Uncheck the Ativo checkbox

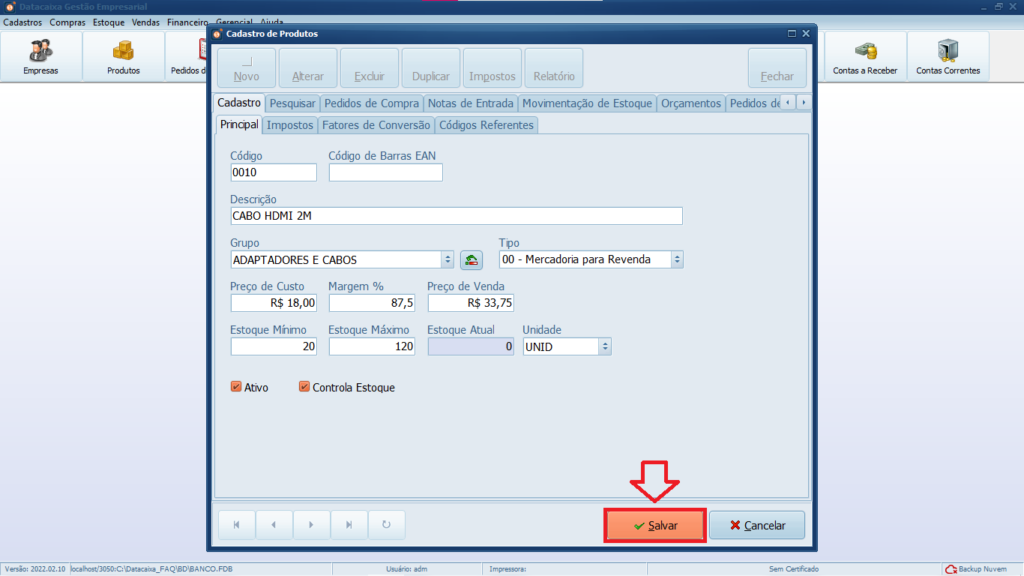coord(236,387)
